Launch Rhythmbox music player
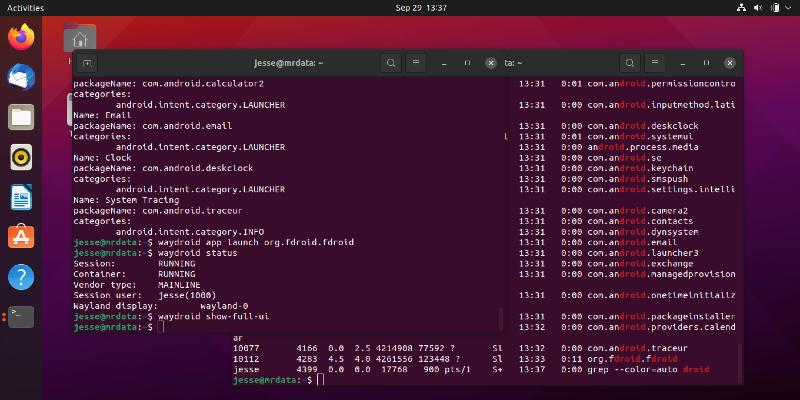800x400 pixels. (x=21, y=157)
